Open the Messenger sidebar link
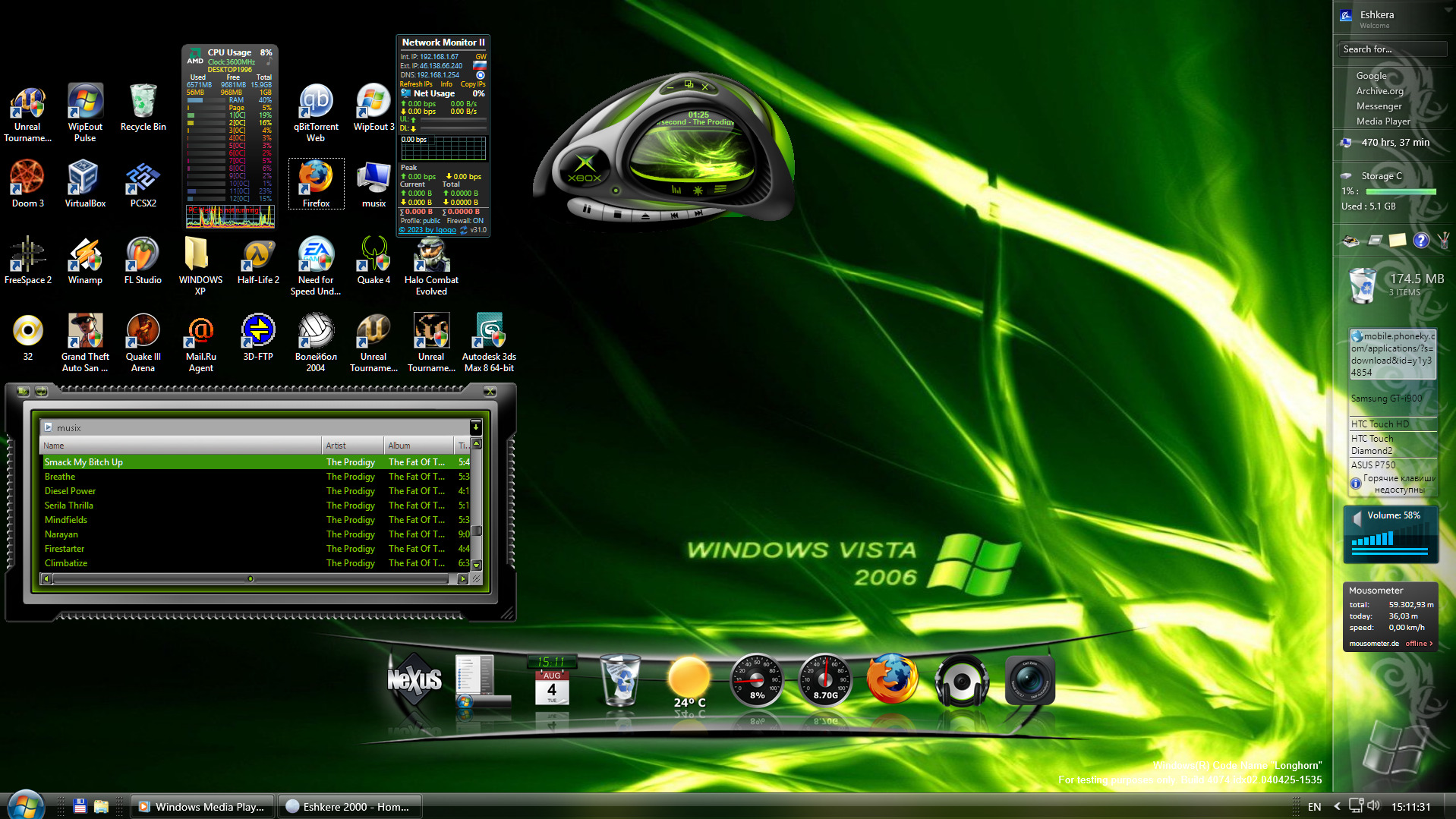Image resolution: width=1456 pixels, height=819 pixels. (1379, 106)
